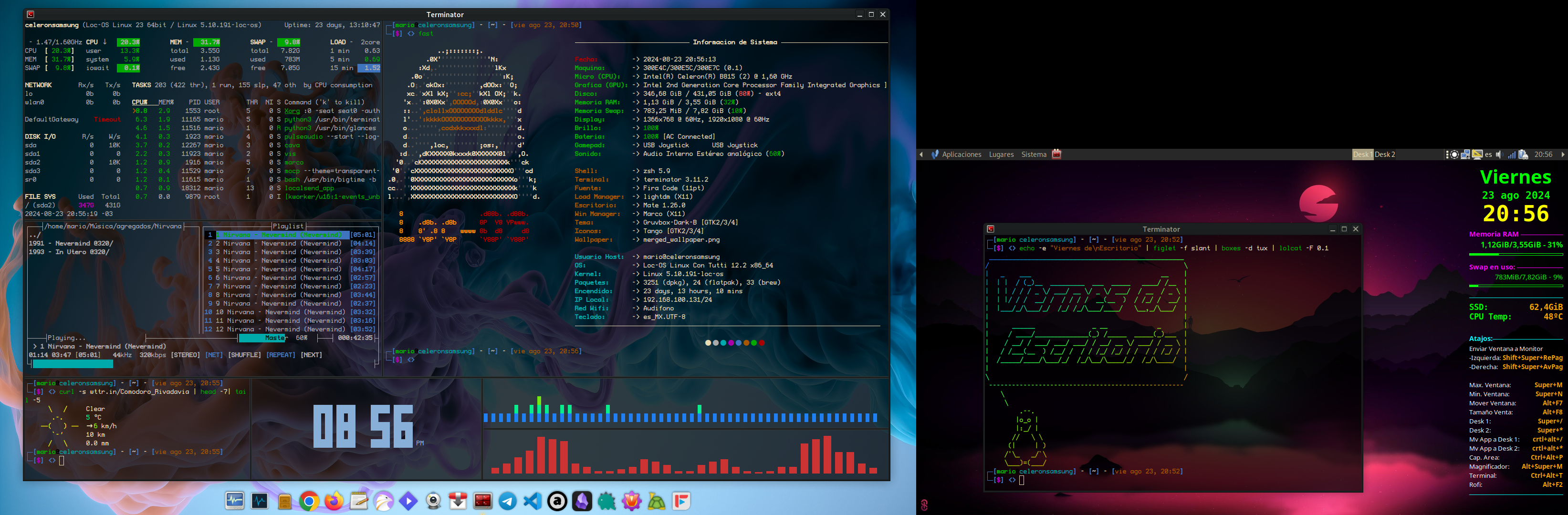Viewport: 1568px width, 515px height.
Task: Open the Sistema menu
Action: (x=1034, y=154)
